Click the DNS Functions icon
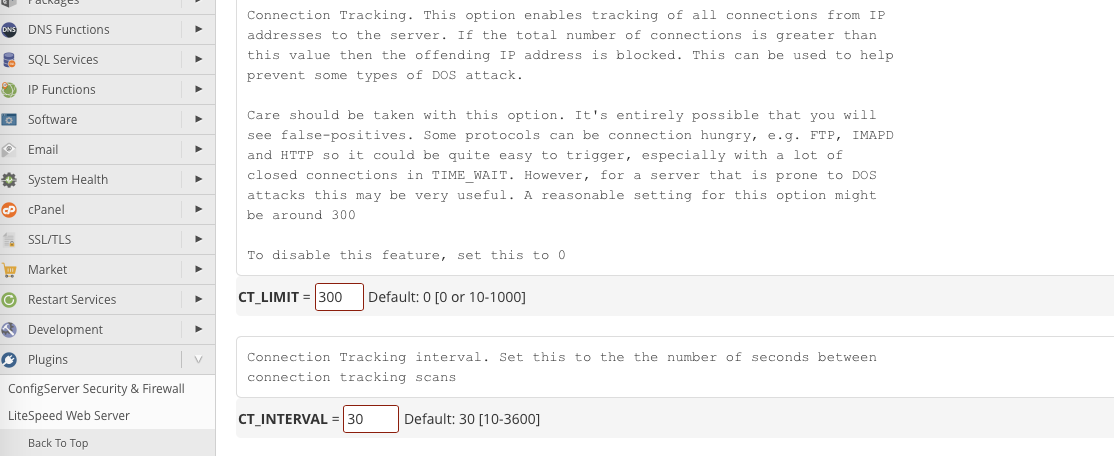The height and width of the screenshot is (456, 1114). point(9,30)
